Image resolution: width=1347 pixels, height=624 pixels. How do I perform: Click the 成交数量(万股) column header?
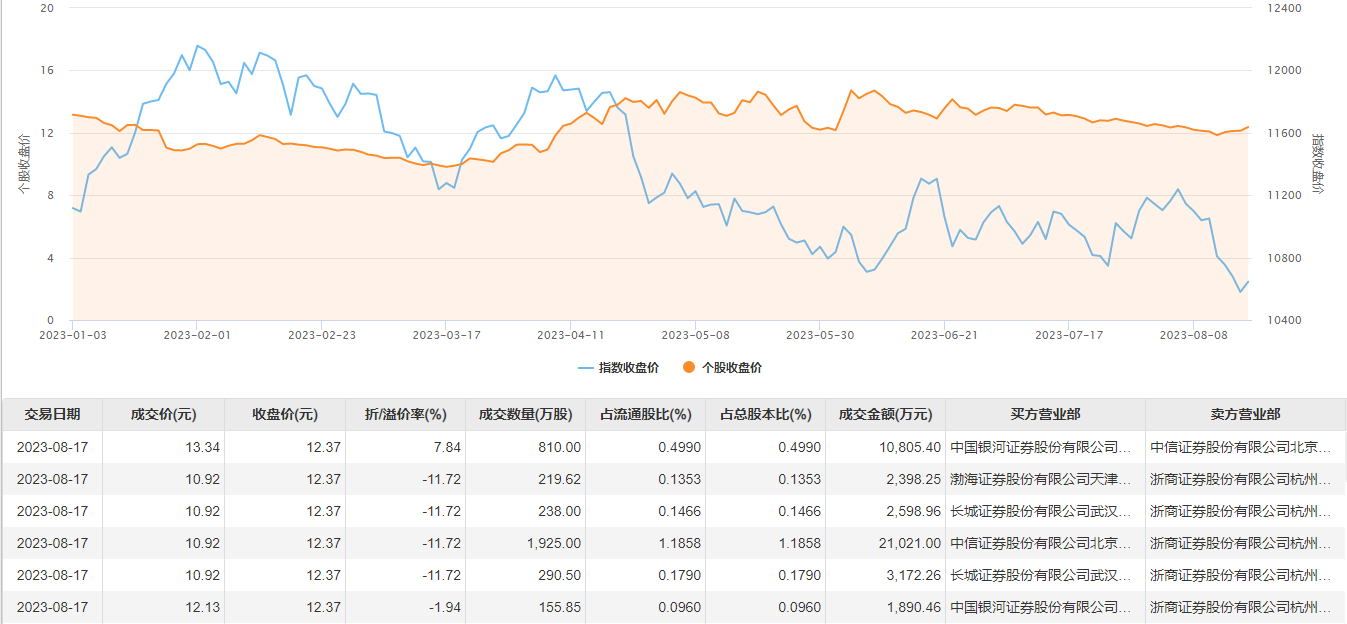tap(525, 415)
